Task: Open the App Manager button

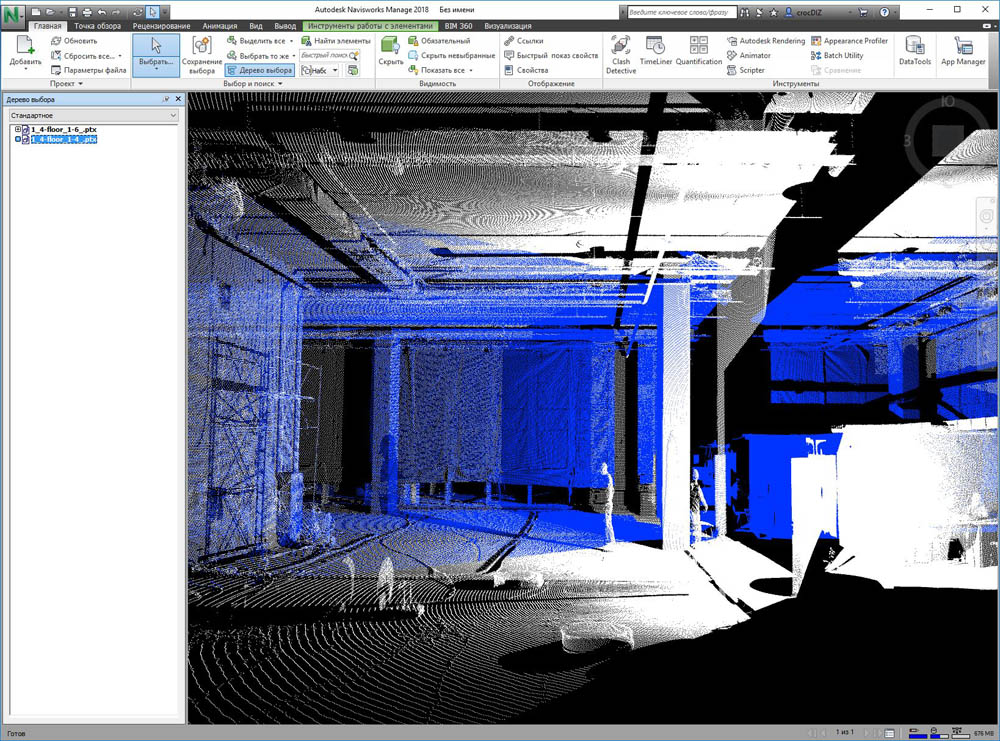Action: [x=963, y=52]
